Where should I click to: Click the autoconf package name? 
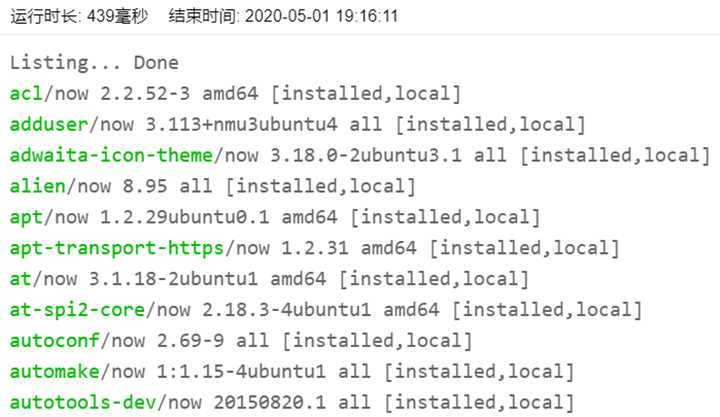55,341
